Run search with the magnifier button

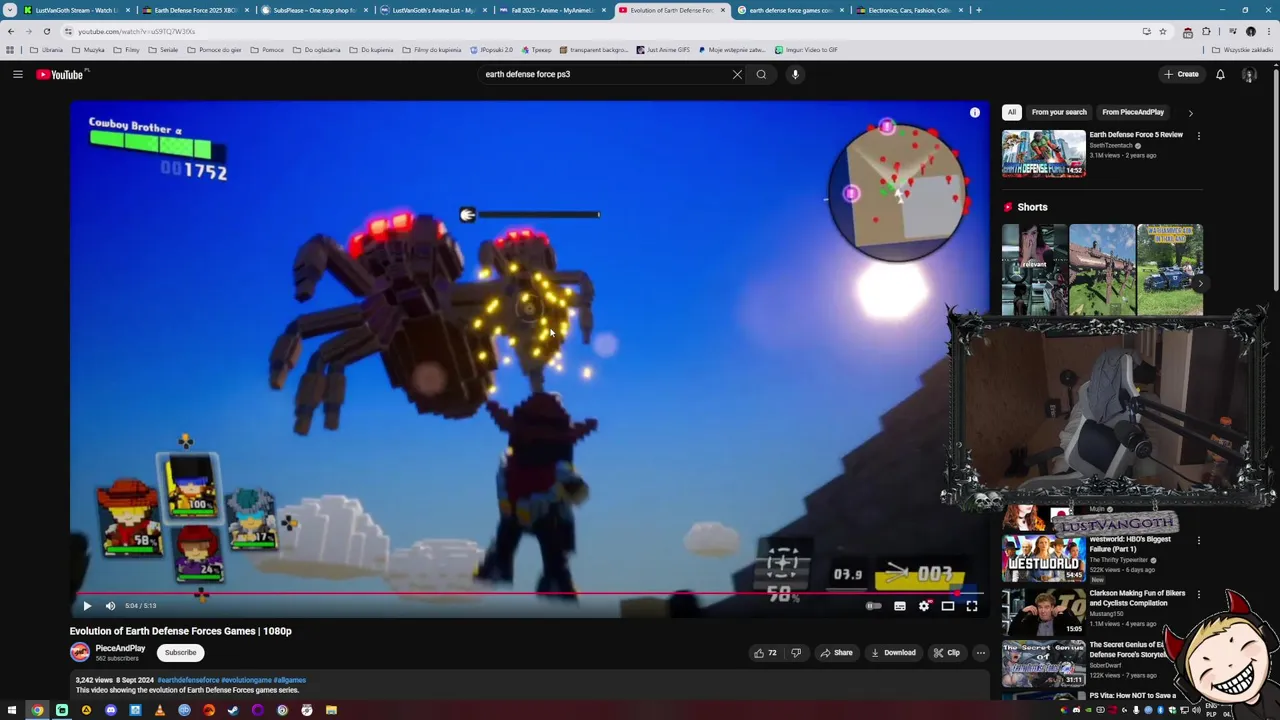point(761,74)
